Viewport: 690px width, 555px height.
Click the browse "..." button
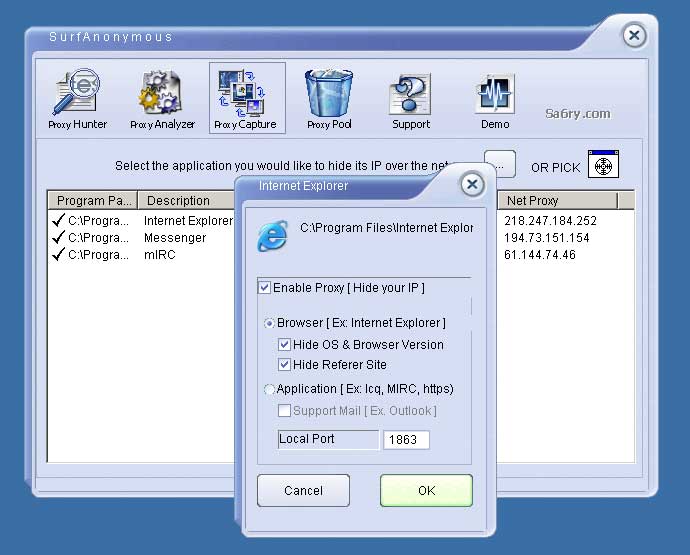[500, 165]
